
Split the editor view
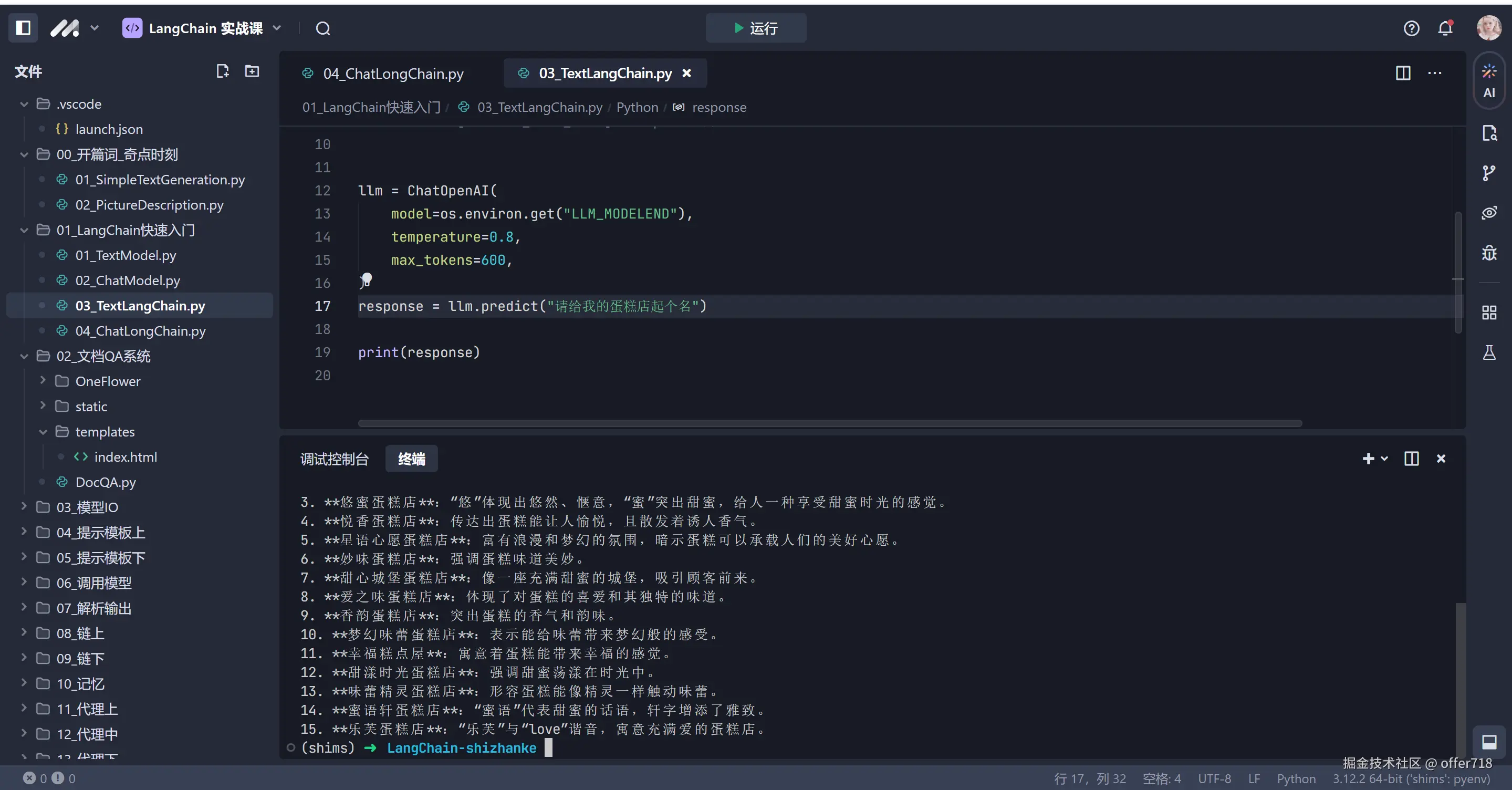pos(1403,73)
